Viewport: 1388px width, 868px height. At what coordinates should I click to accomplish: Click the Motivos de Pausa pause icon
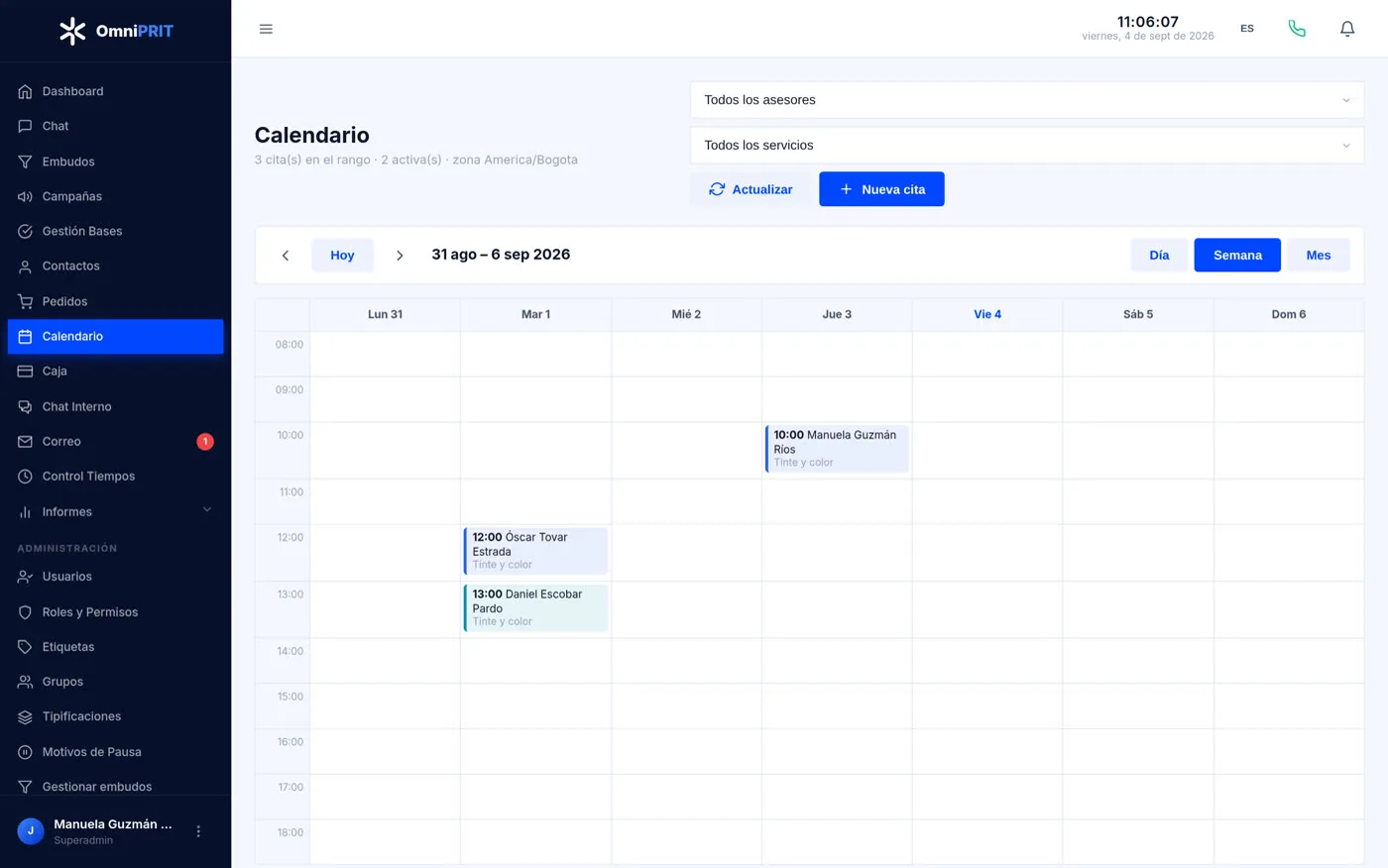[26, 752]
